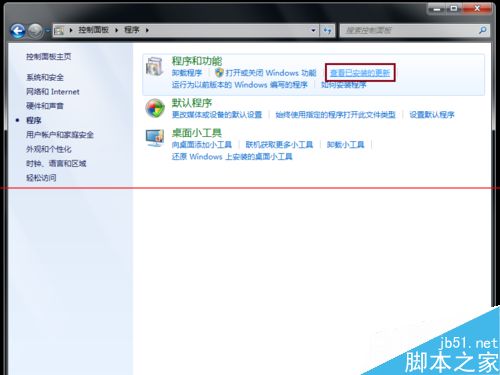
Task: Click 查看已安装的更新 link
Action: tap(360, 73)
